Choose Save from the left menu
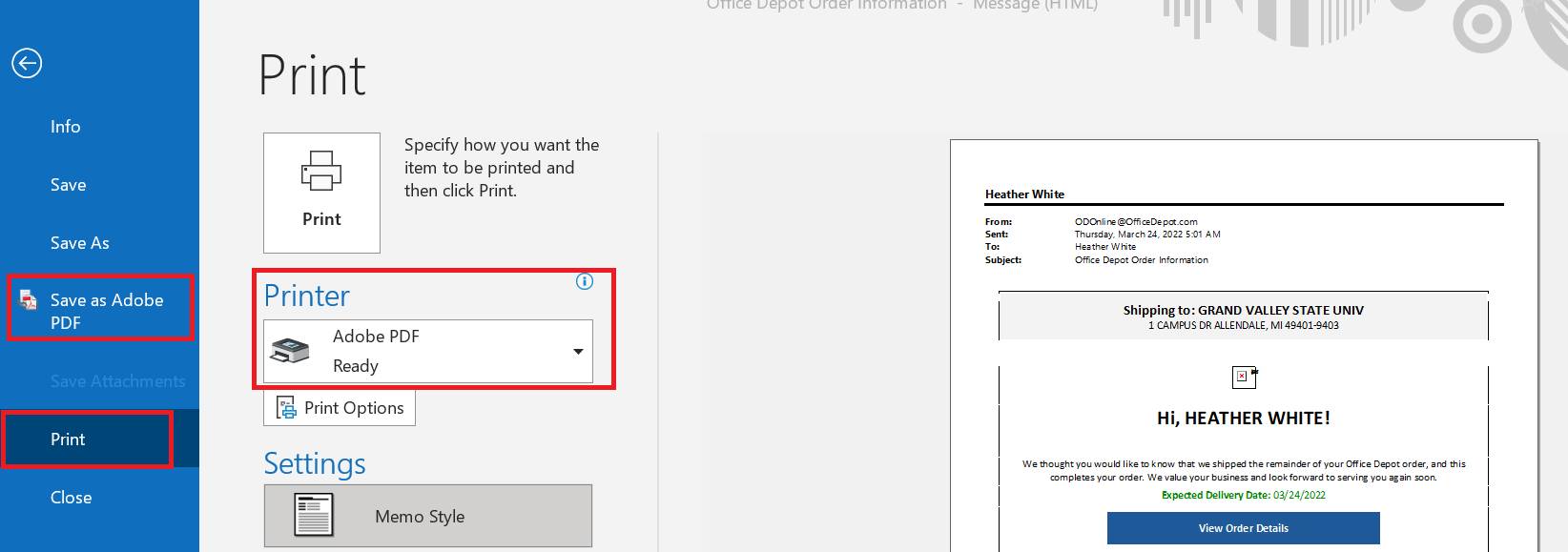The height and width of the screenshot is (552, 1568). click(x=68, y=185)
